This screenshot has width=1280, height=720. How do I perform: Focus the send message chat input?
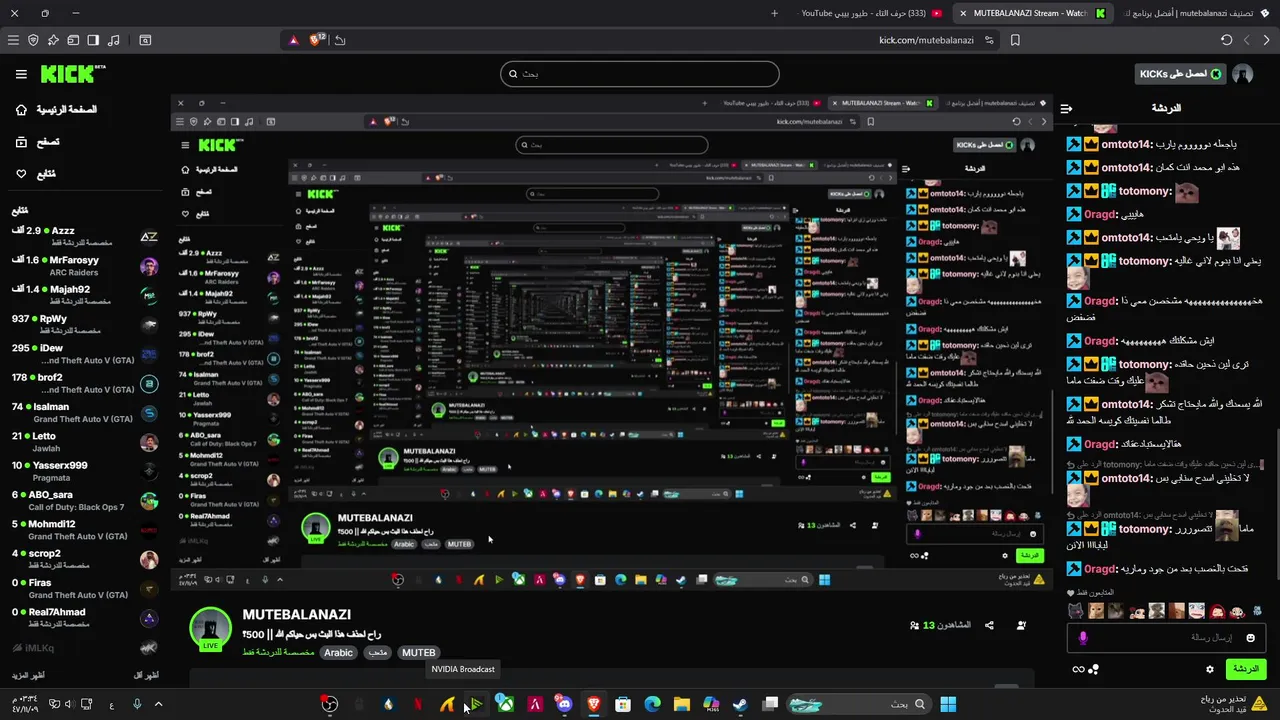1165,637
